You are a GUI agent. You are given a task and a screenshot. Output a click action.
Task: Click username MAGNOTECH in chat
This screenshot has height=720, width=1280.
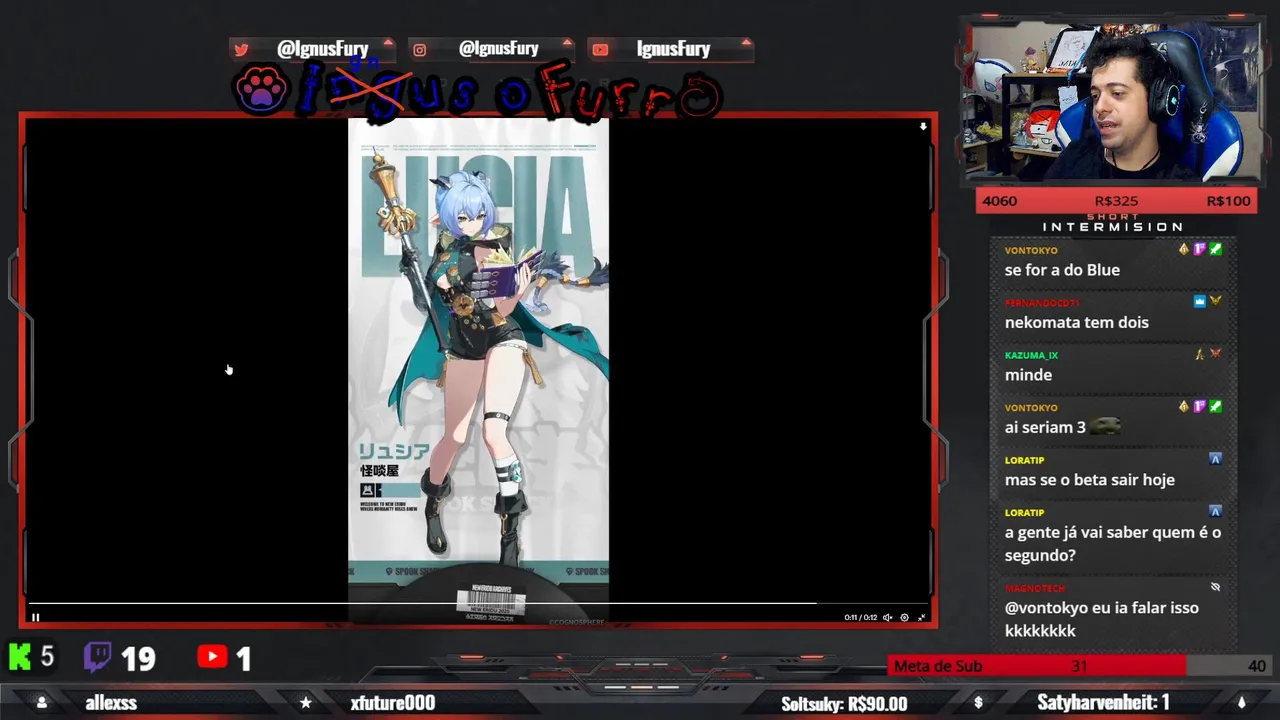coord(1034,588)
